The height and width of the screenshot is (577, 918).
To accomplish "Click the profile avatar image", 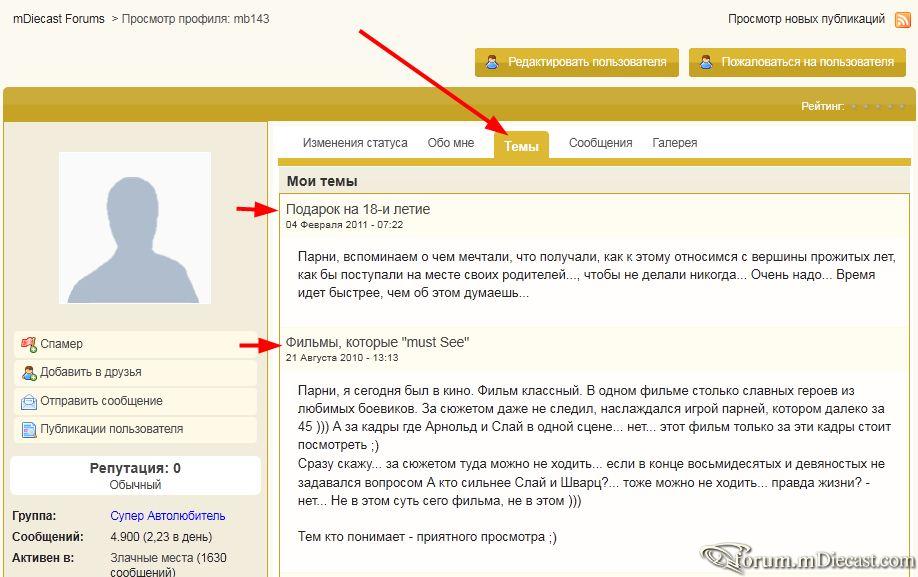I will [x=135, y=228].
